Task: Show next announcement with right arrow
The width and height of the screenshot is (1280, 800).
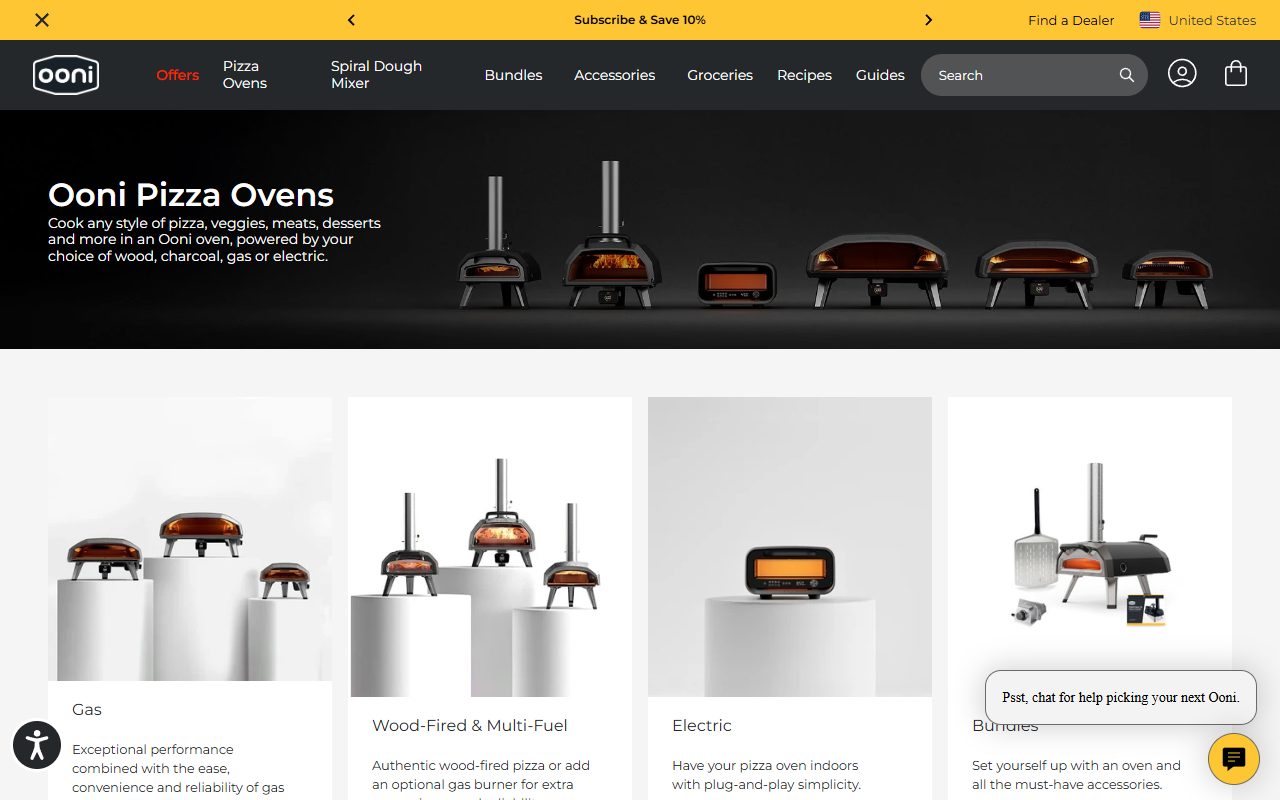Action: pyautogui.click(x=928, y=20)
